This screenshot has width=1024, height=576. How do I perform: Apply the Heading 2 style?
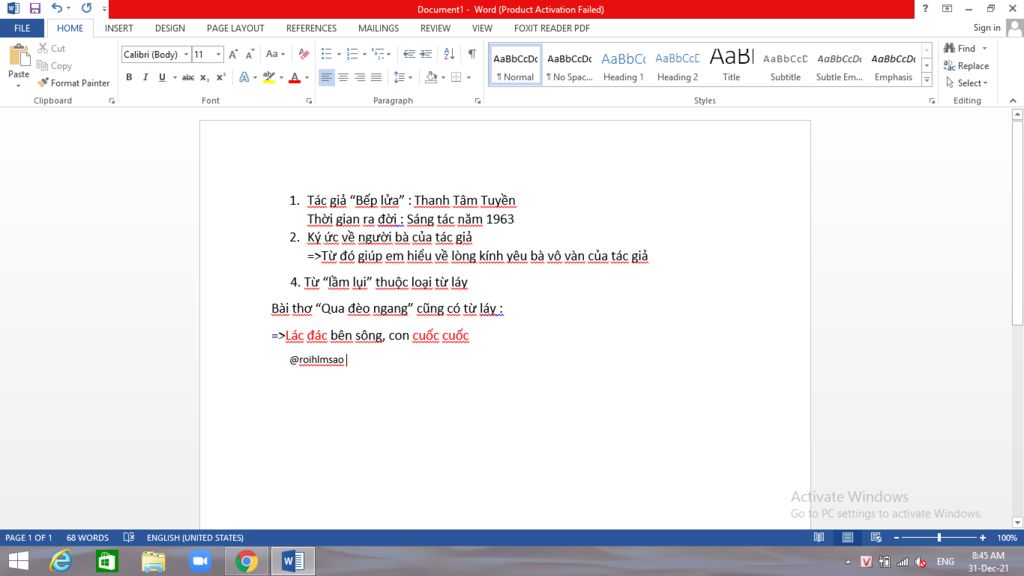(677, 65)
